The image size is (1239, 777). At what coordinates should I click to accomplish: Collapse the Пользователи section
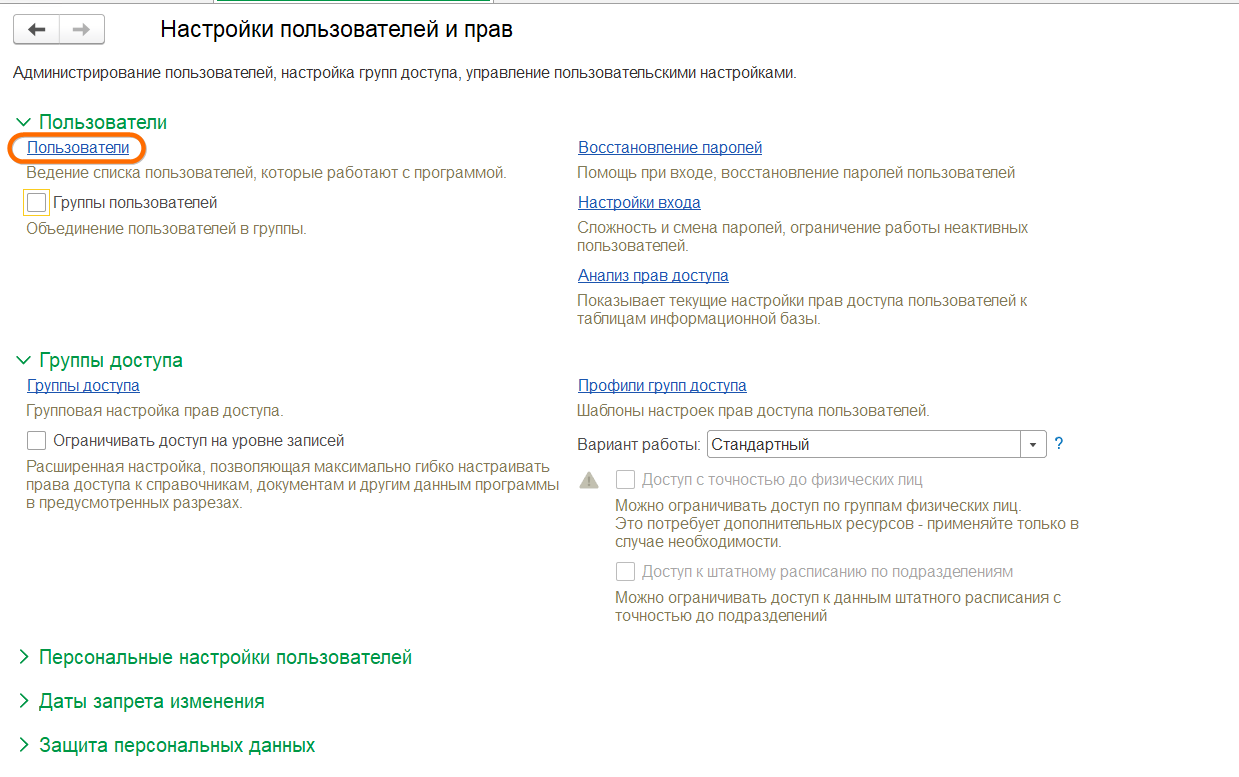click(24, 122)
